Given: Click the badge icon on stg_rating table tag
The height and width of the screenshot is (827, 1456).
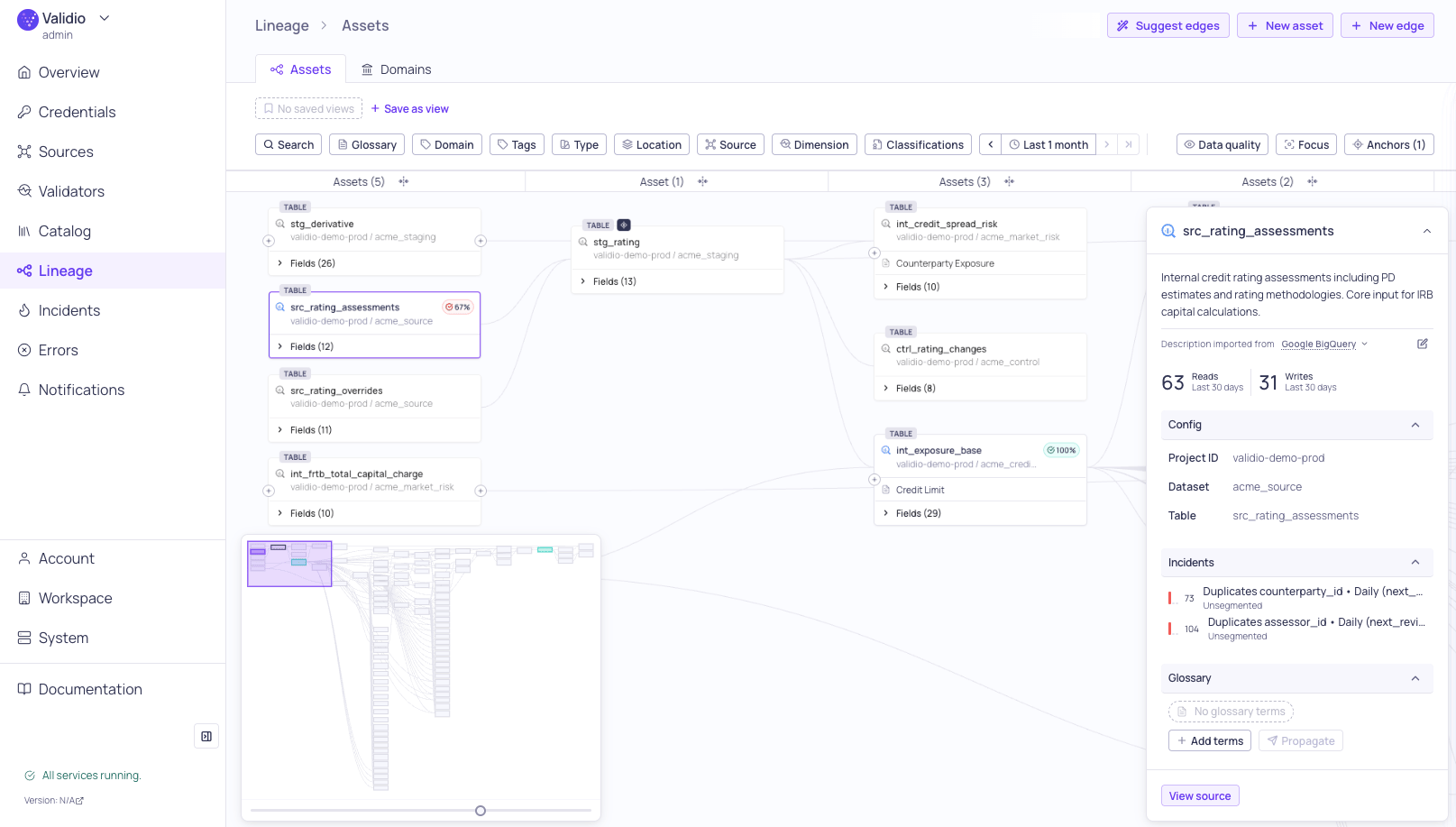Looking at the screenshot, I should [x=624, y=225].
